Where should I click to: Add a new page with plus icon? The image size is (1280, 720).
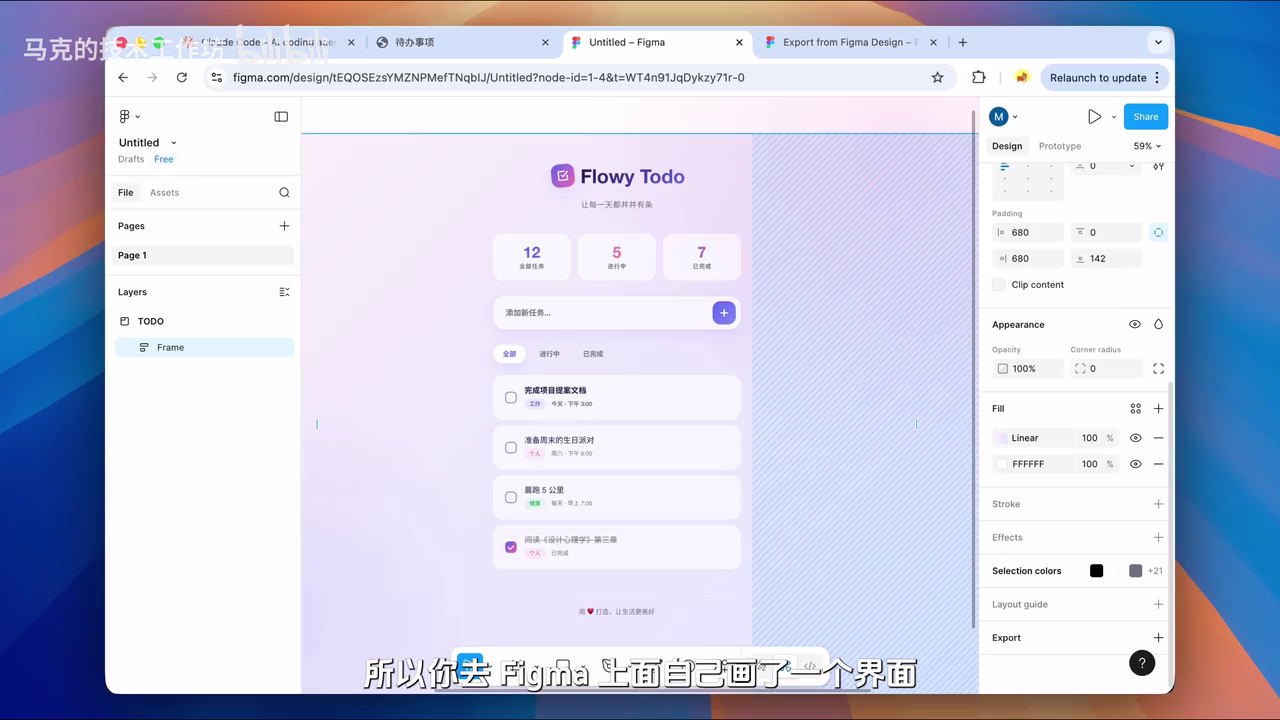(x=284, y=226)
